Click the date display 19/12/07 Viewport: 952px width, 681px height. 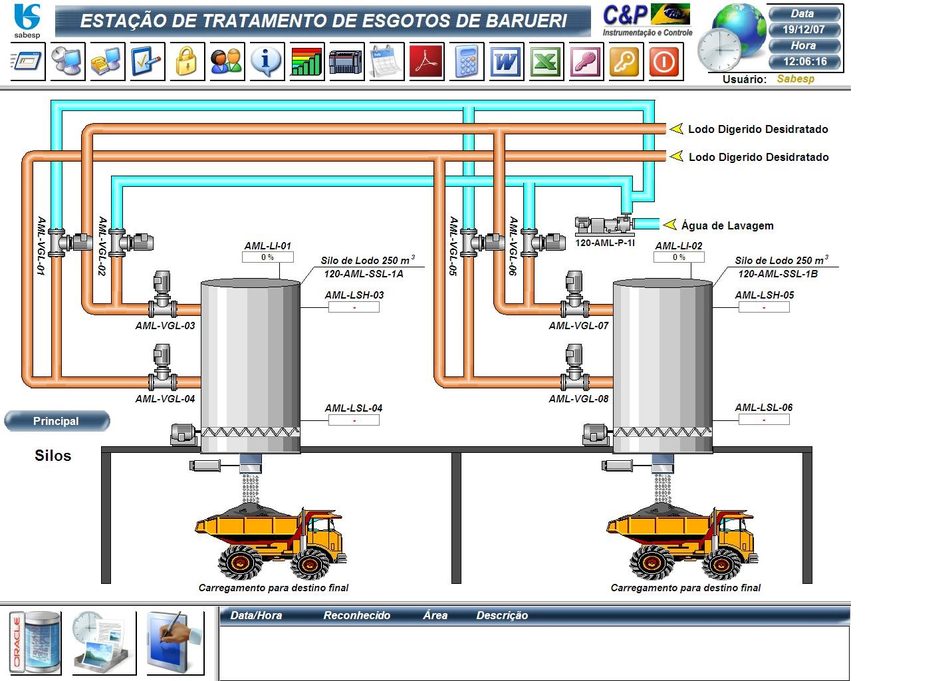[804, 29]
